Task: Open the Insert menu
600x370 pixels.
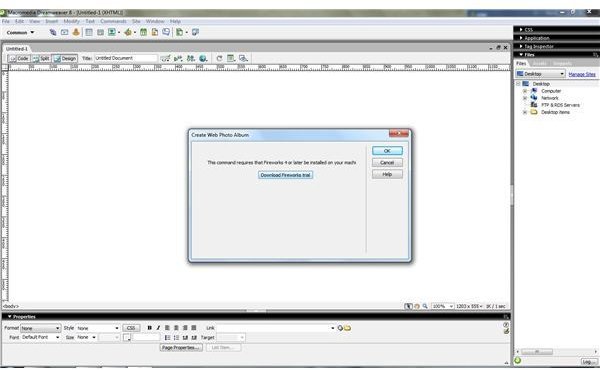Action: (51, 21)
